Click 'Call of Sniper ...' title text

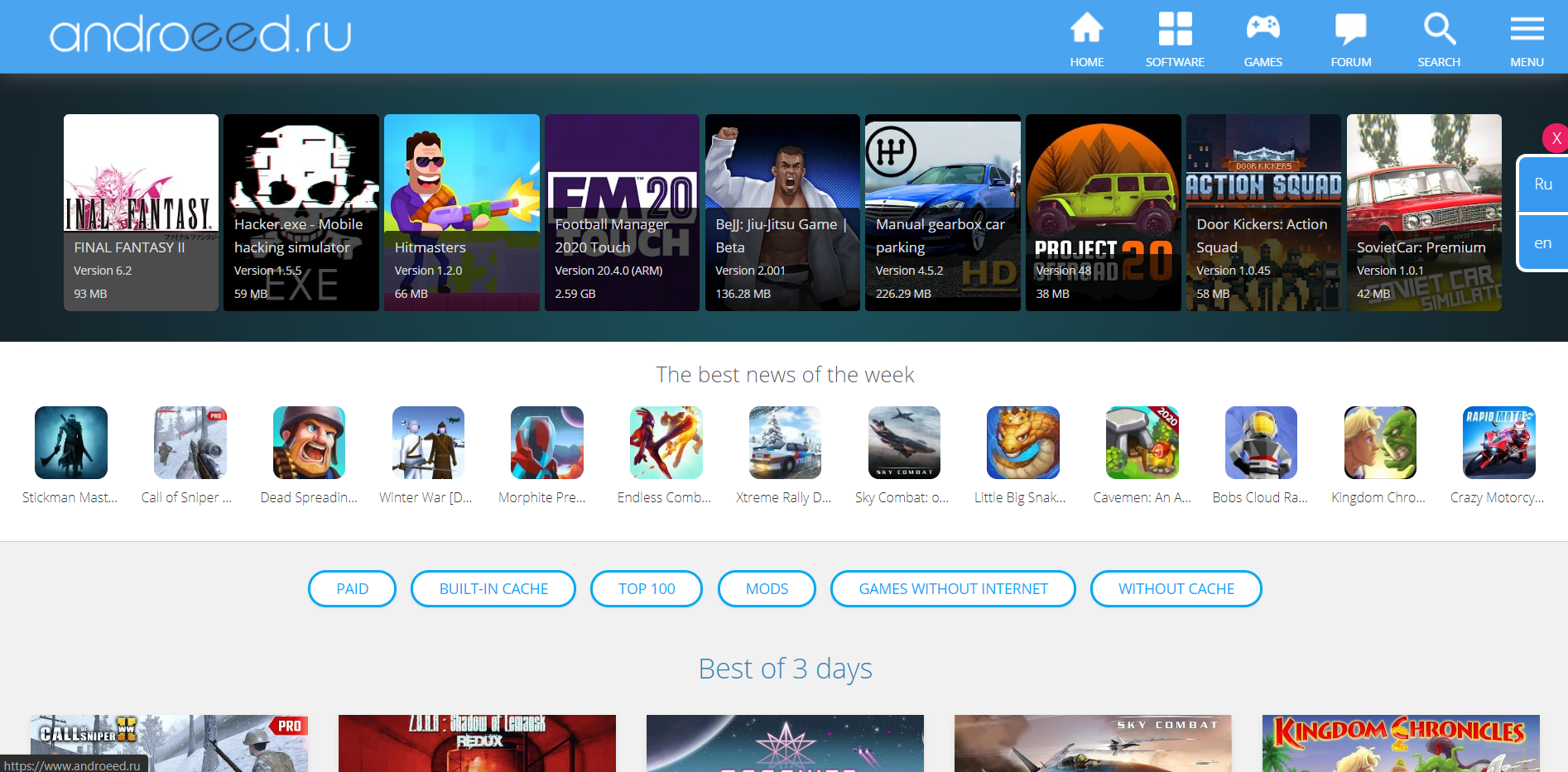point(186,497)
